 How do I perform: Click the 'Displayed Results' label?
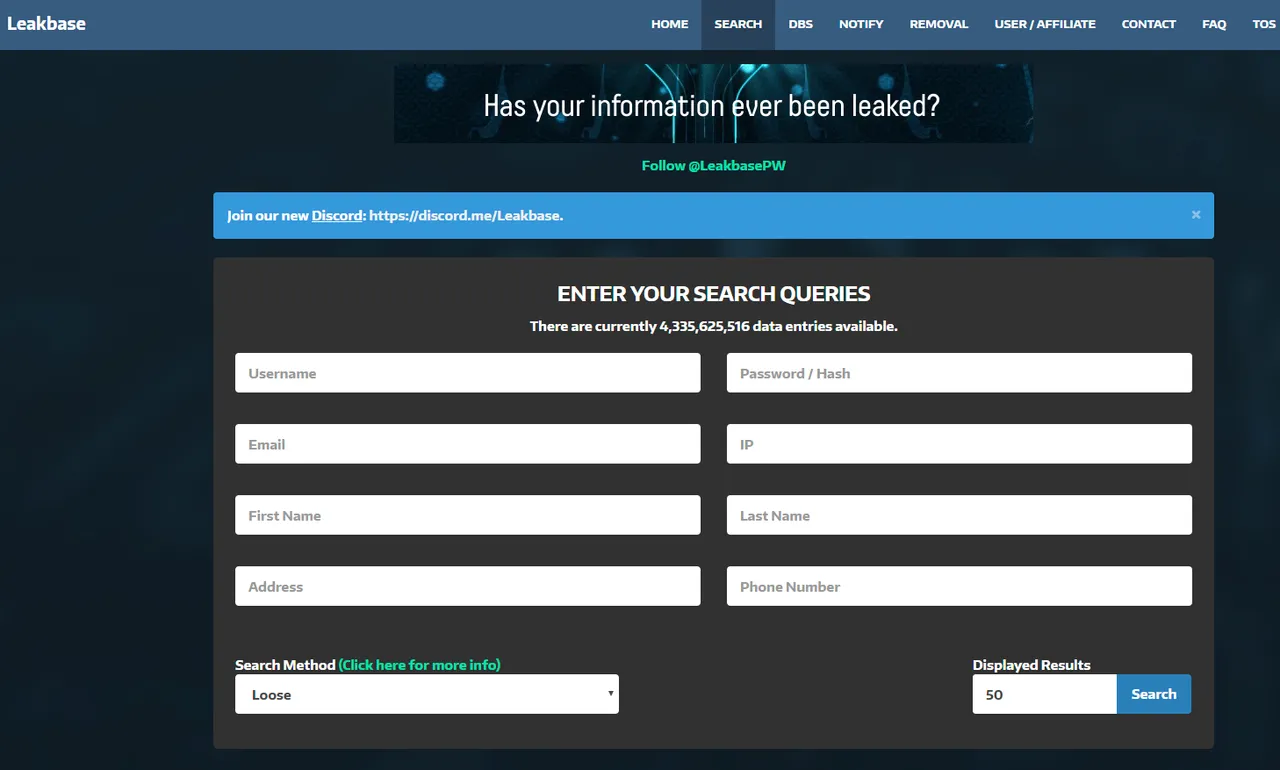click(1031, 665)
